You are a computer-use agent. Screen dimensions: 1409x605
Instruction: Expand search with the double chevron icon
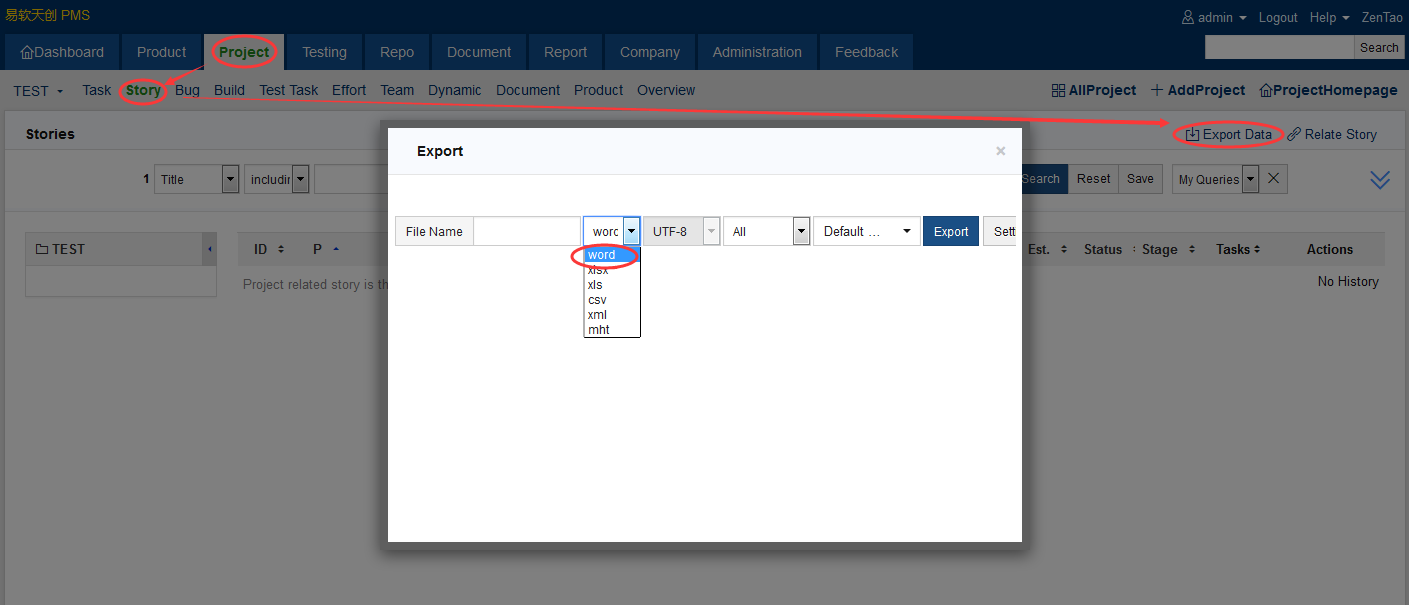click(x=1380, y=180)
